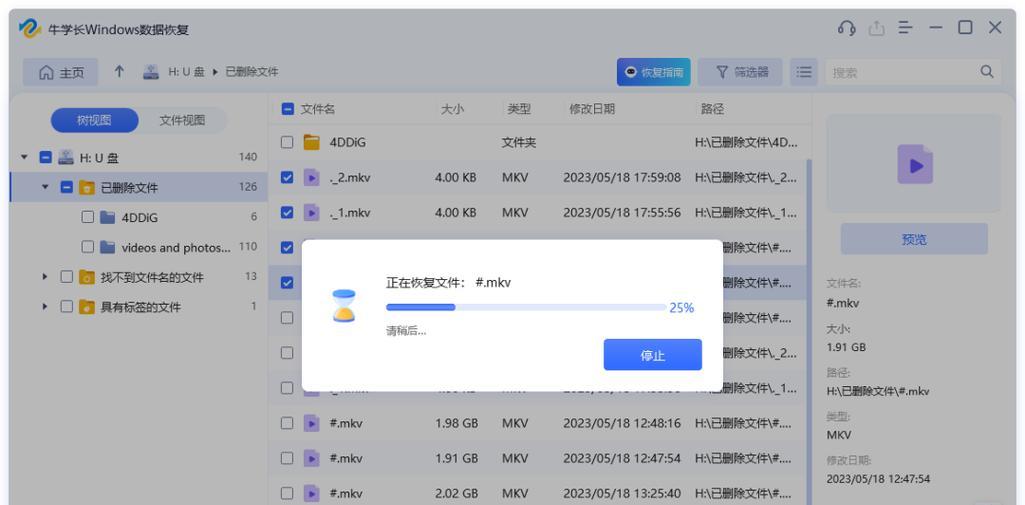Click 已删除文件 in the breadcrumb path
This screenshot has width=1025, height=505.
click(252, 72)
